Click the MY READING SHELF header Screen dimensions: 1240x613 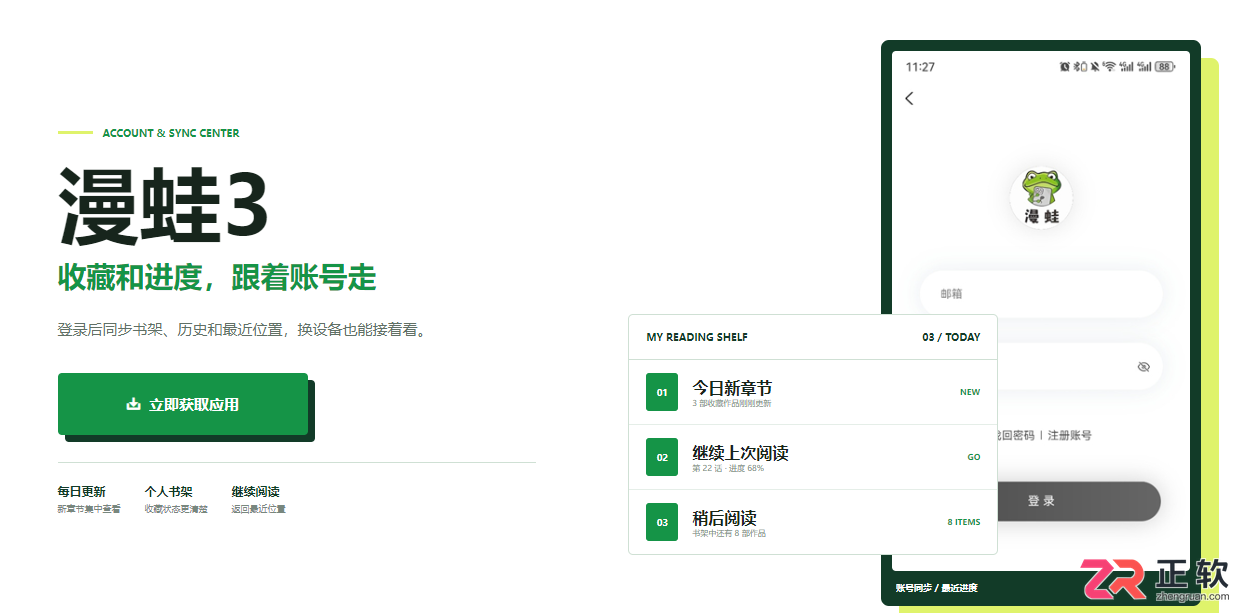[697, 337]
